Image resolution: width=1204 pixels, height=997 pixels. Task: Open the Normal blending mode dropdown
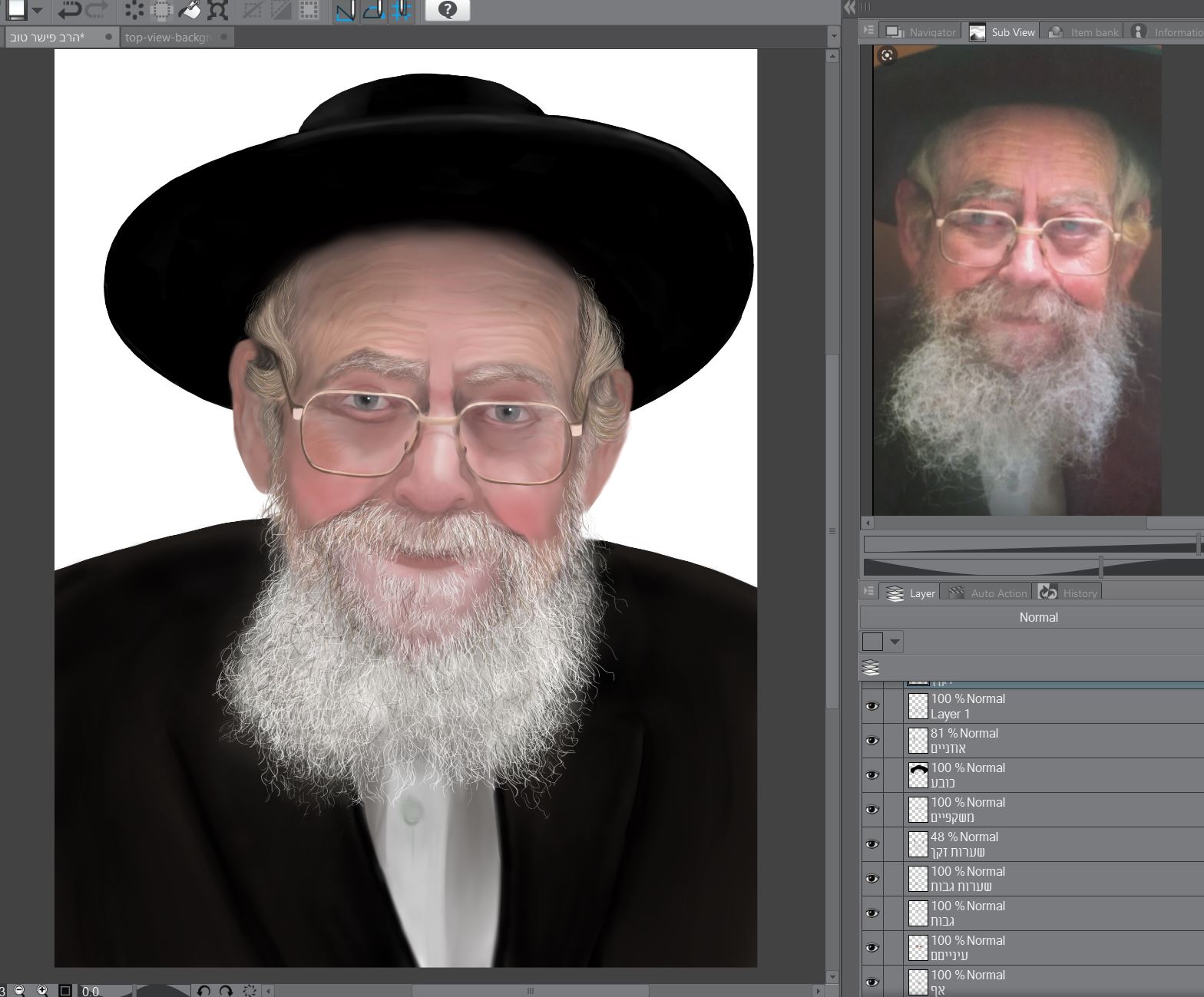(x=1038, y=617)
